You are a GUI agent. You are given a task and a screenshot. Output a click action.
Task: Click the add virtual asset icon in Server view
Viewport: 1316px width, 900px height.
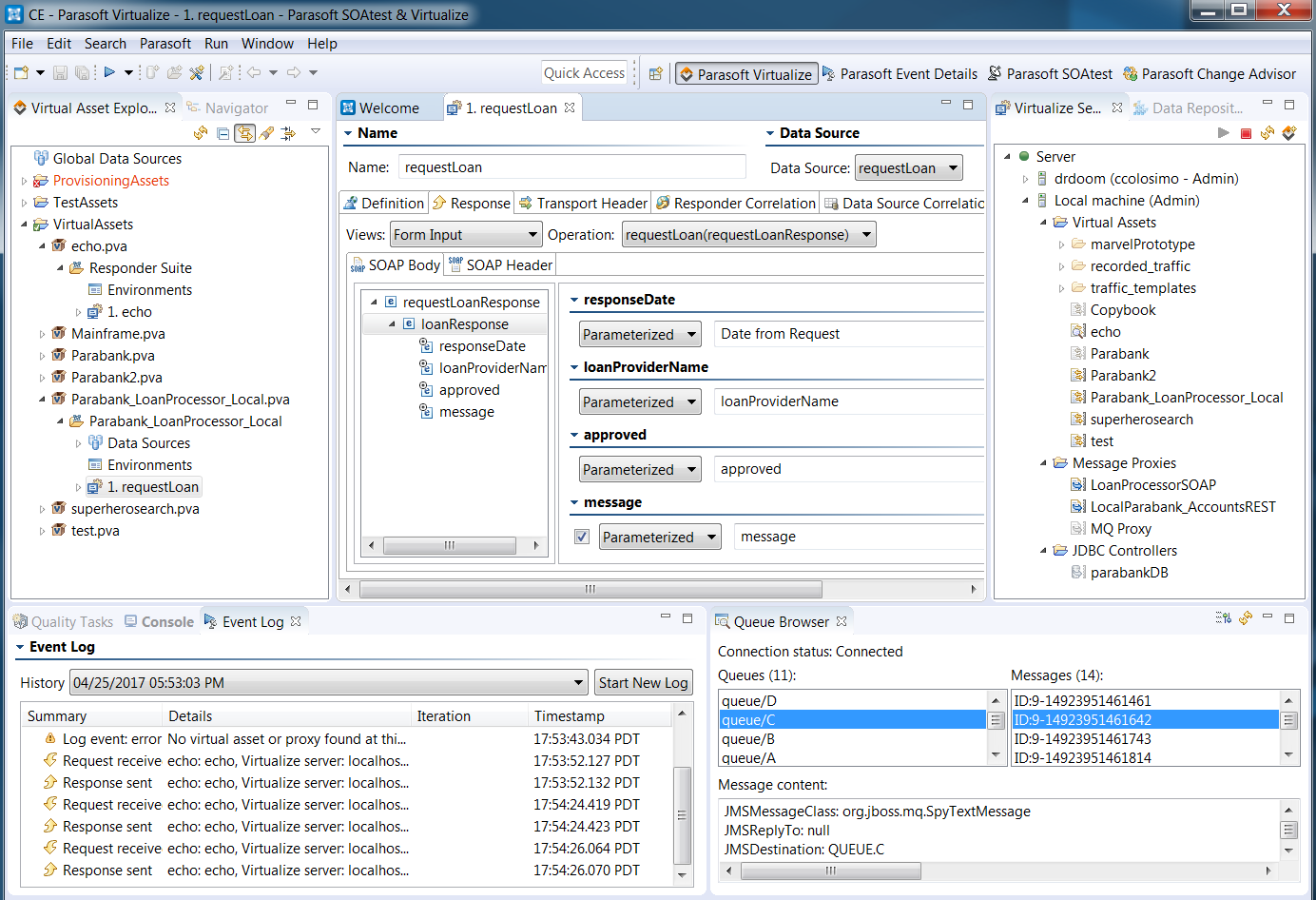(x=1289, y=133)
